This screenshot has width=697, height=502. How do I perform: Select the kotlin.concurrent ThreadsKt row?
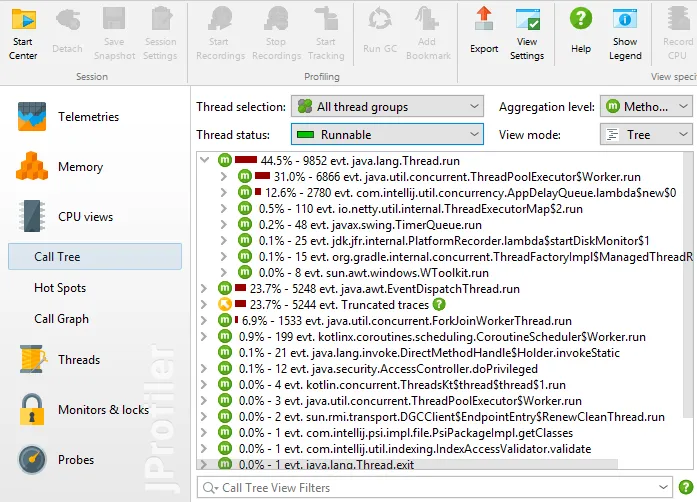(x=392, y=385)
